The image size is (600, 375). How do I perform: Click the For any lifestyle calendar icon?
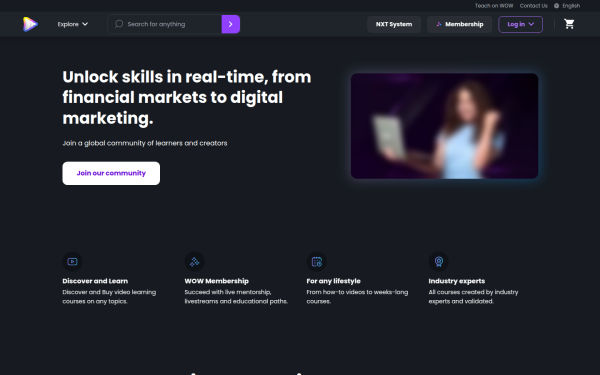tap(316, 262)
